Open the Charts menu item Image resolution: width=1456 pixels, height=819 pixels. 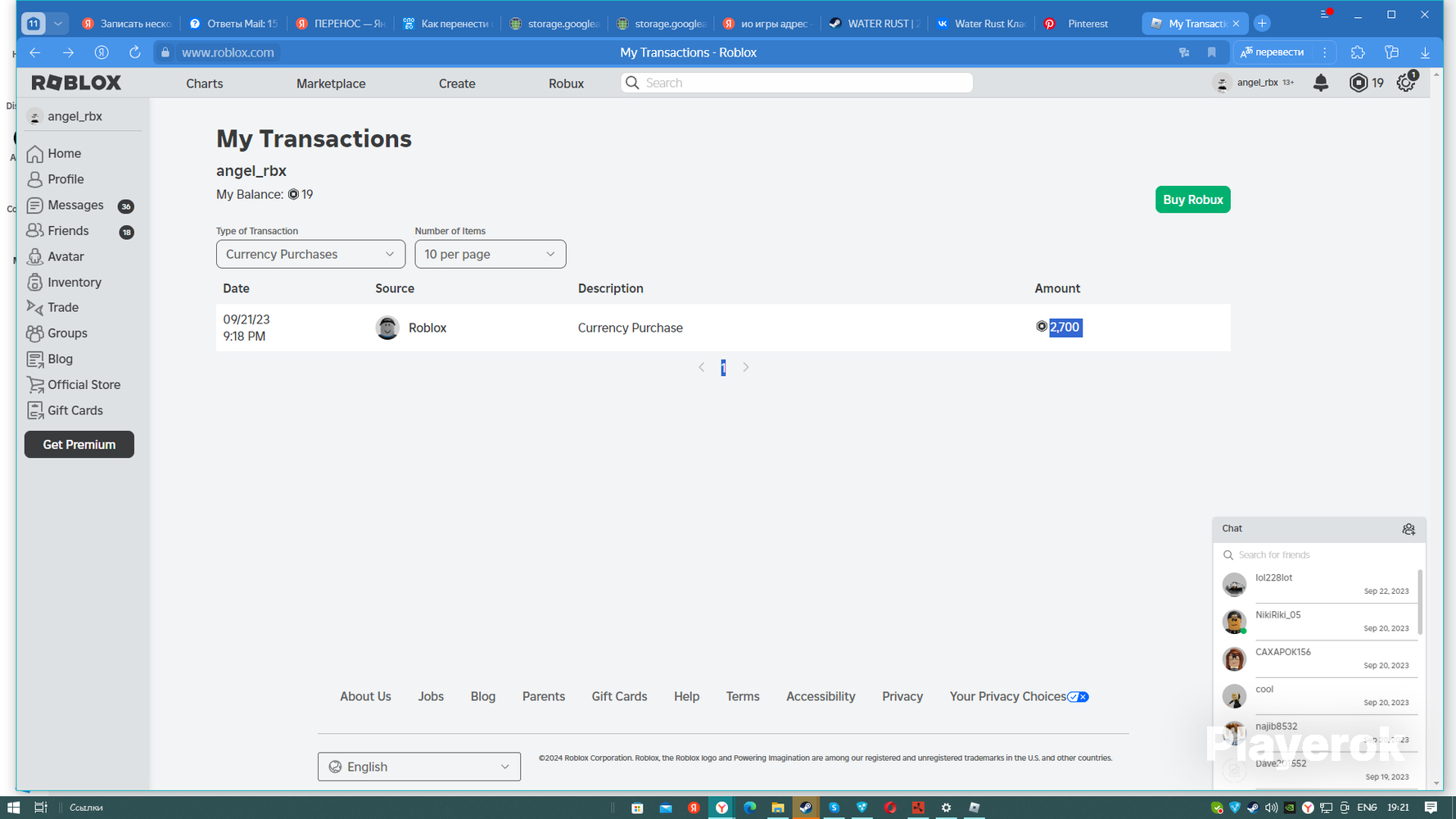click(205, 84)
